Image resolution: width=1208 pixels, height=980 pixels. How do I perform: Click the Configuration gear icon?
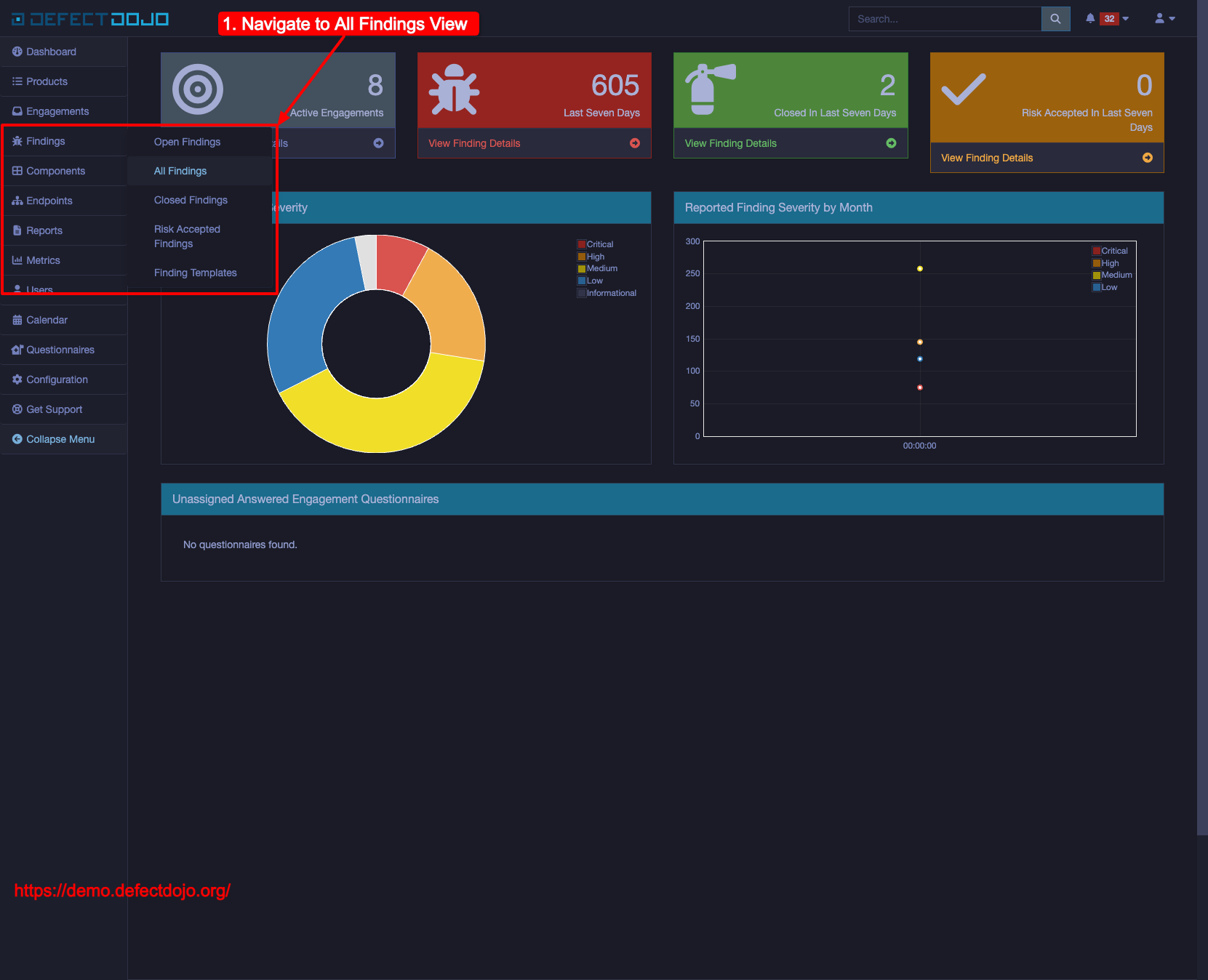(17, 379)
